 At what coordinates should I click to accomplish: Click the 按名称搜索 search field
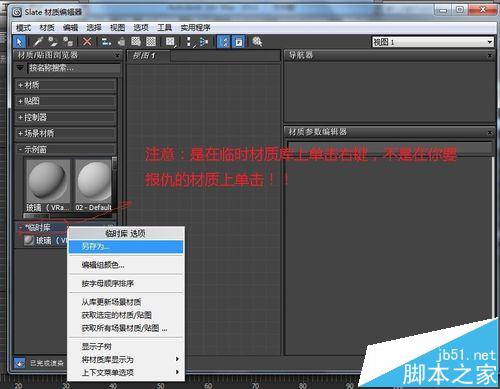coord(73,68)
